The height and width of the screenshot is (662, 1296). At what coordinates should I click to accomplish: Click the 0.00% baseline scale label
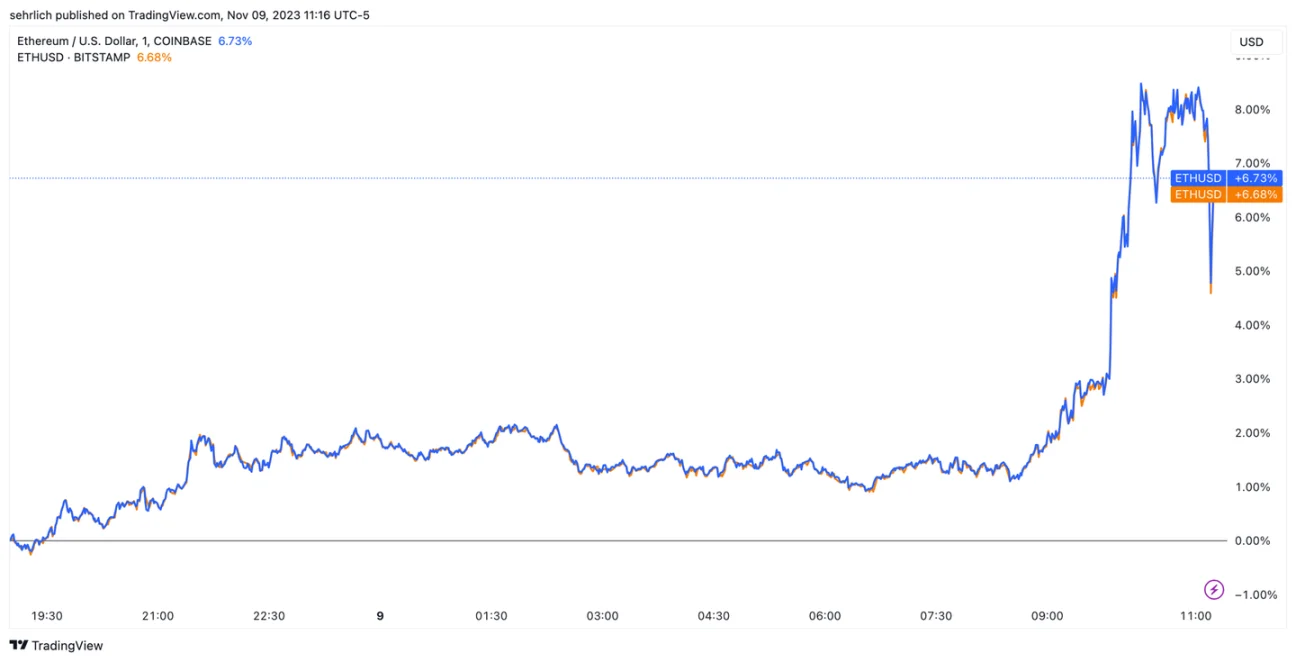[1253, 541]
